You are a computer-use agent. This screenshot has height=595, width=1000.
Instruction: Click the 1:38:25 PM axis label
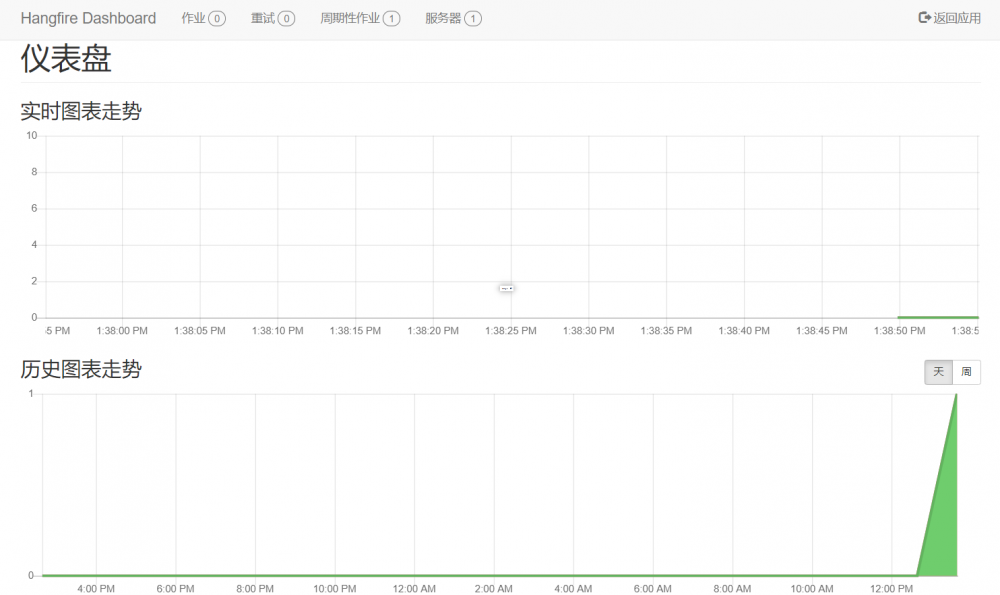tap(510, 330)
